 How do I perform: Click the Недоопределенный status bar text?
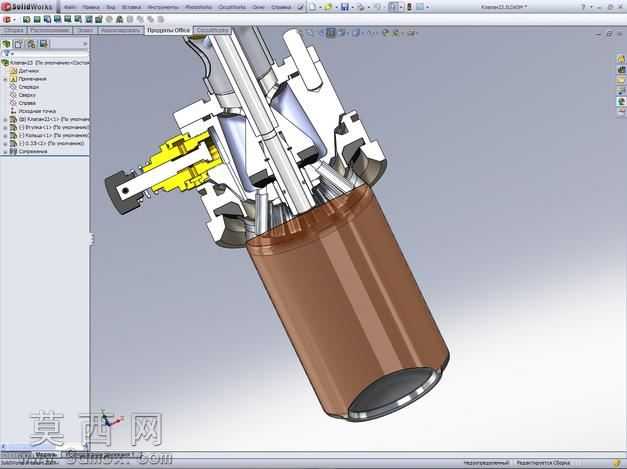(x=486, y=463)
